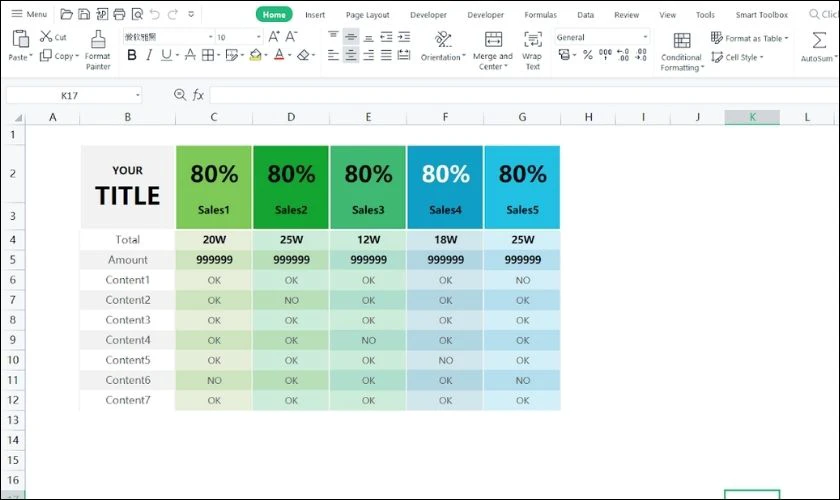Open print preview from quick access toolbar
Viewport: 840px width, 500px height.
click(137, 14)
